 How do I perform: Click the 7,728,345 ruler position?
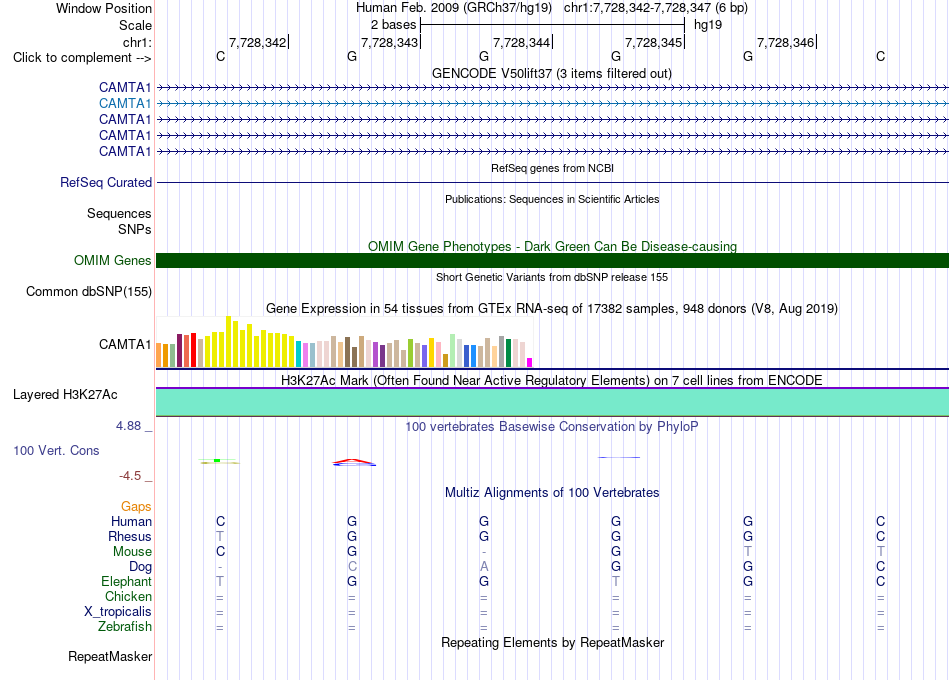click(654, 42)
